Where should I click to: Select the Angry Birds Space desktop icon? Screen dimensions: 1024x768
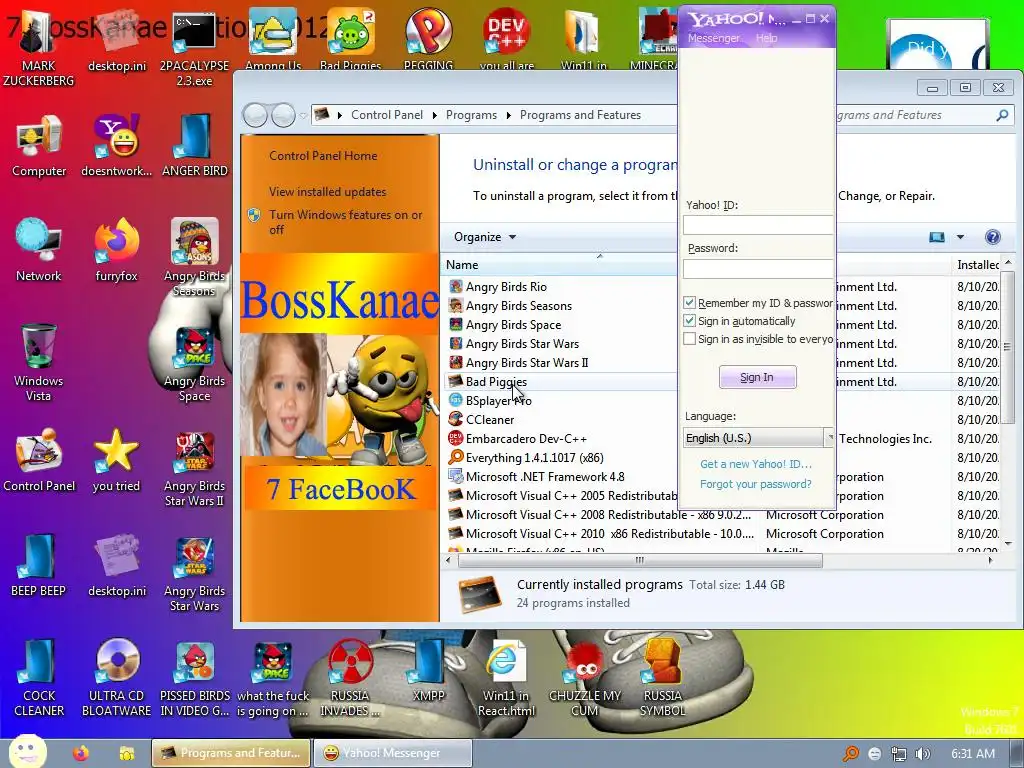[x=194, y=362]
